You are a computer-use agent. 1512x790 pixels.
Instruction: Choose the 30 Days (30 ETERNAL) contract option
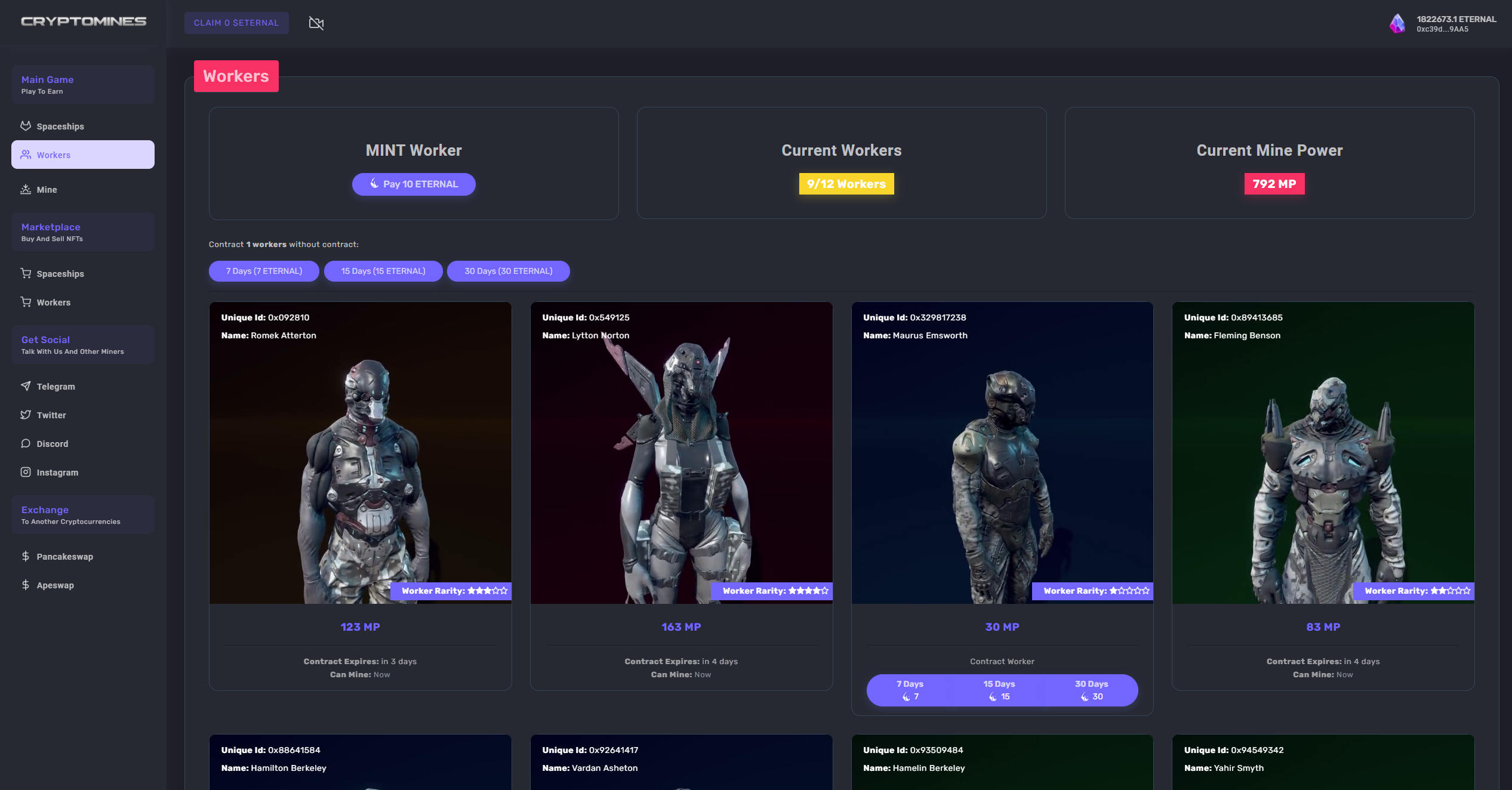click(508, 270)
